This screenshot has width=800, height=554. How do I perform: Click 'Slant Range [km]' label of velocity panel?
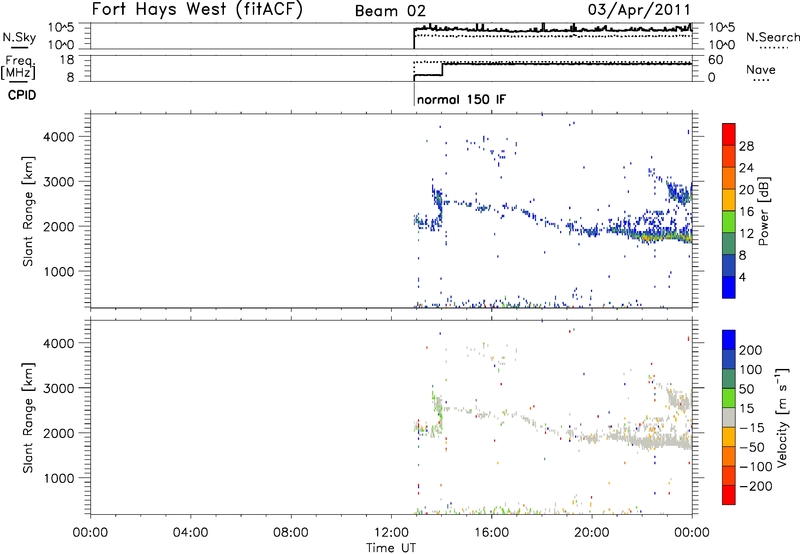28,418
